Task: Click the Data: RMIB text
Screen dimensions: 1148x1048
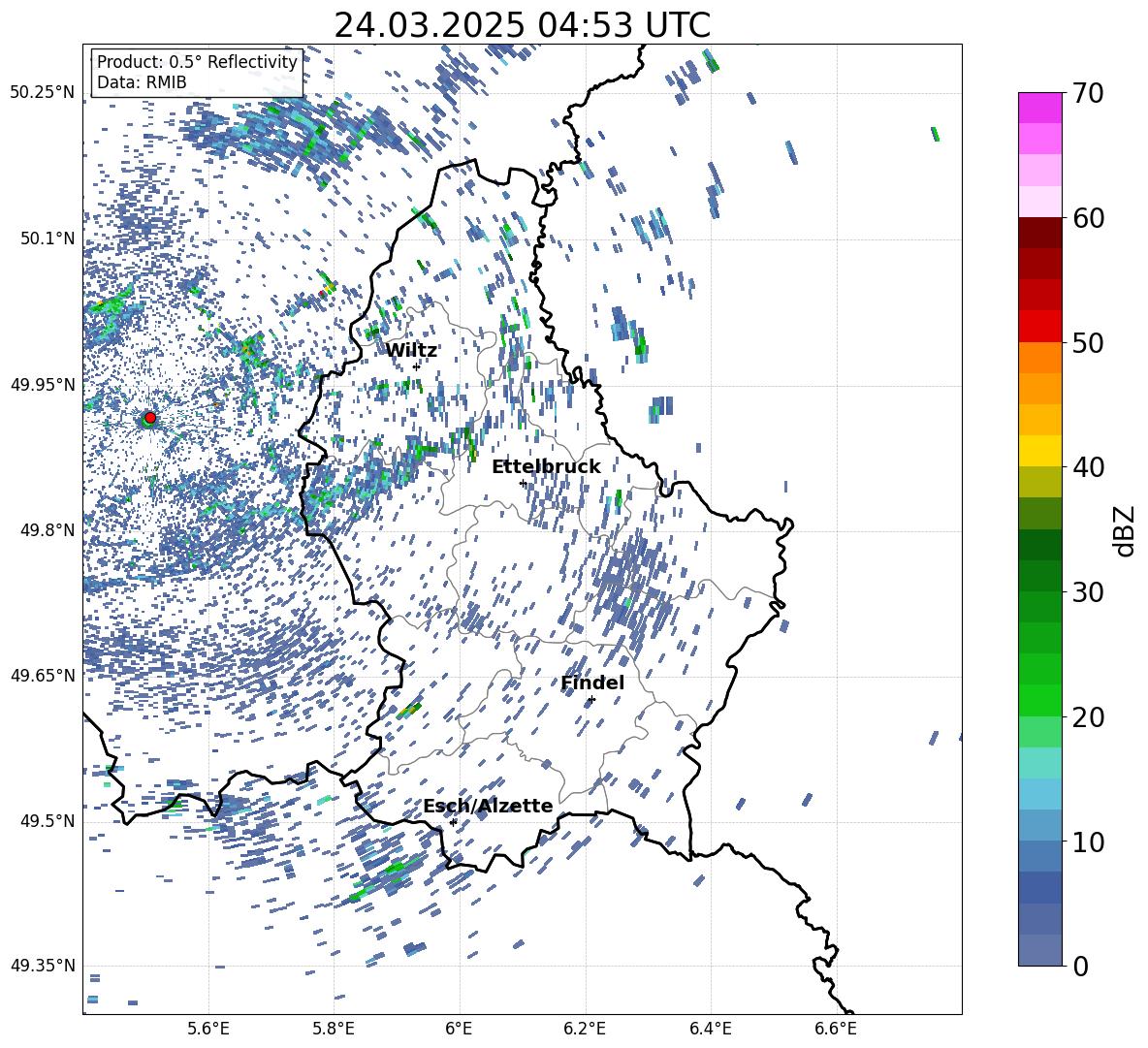Action: click(142, 82)
